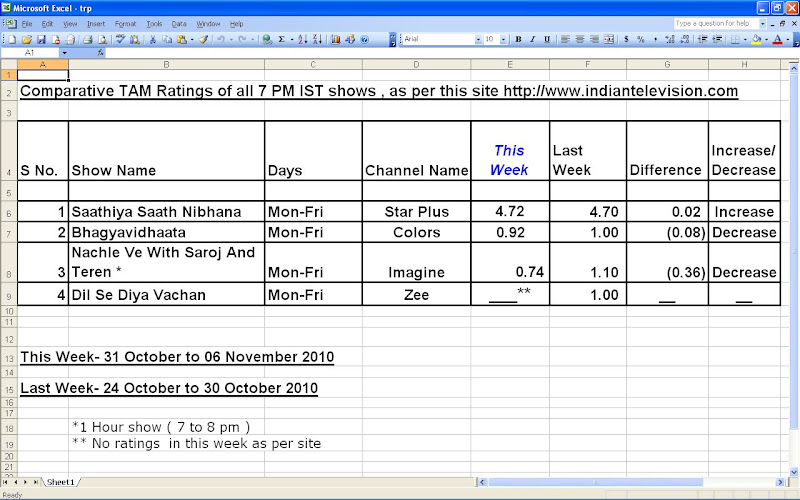Launch the Chart Wizard icon
The height and width of the screenshot is (500, 800).
[335, 39]
